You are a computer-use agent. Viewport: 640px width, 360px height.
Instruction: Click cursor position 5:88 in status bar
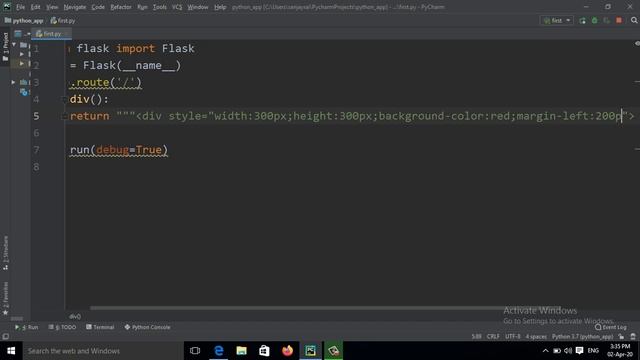point(476,337)
